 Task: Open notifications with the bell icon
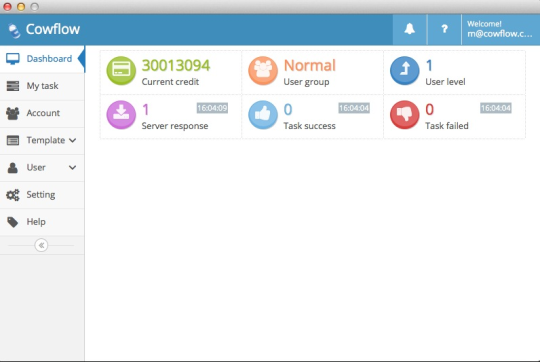click(409, 29)
